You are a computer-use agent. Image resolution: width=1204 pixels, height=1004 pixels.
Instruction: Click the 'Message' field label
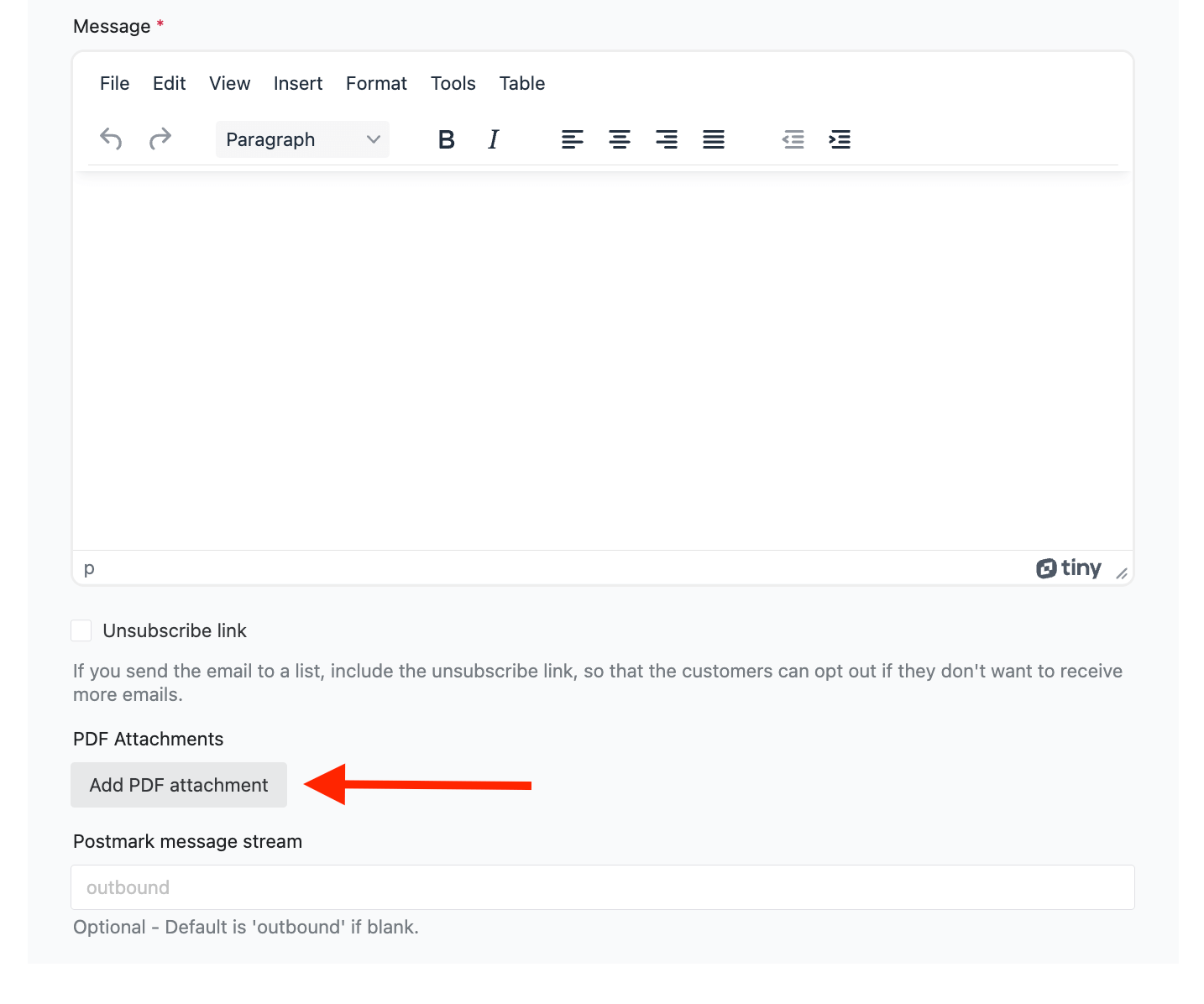tap(112, 26)
